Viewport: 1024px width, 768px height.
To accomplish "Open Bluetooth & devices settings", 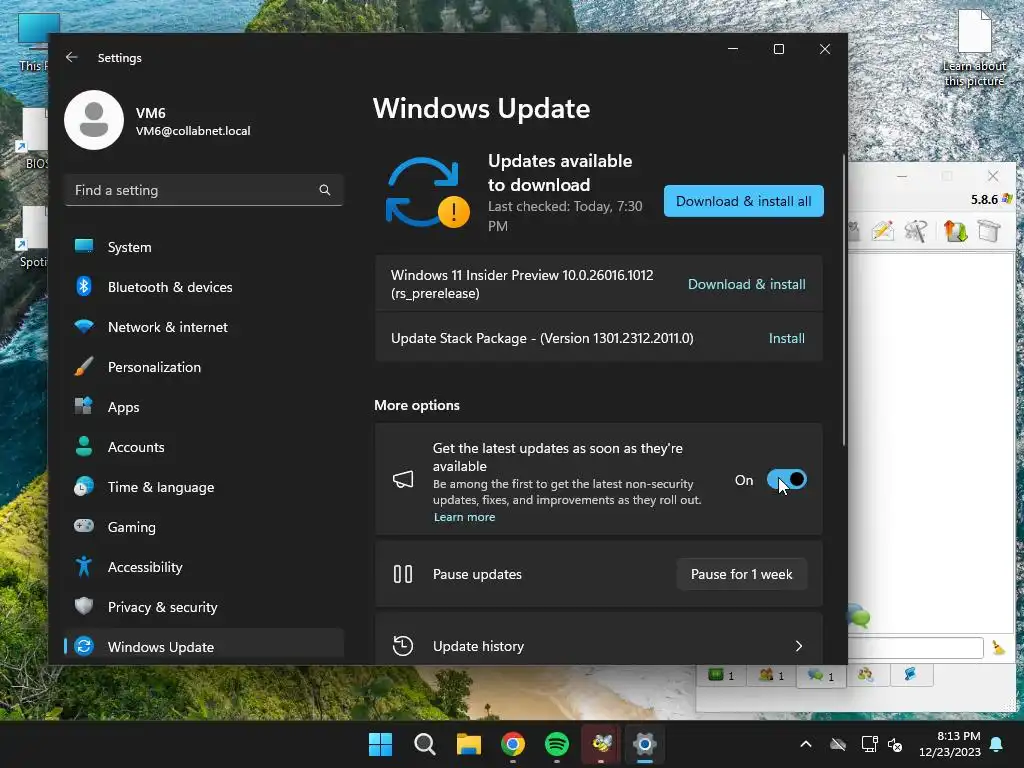I will [204, 287].
